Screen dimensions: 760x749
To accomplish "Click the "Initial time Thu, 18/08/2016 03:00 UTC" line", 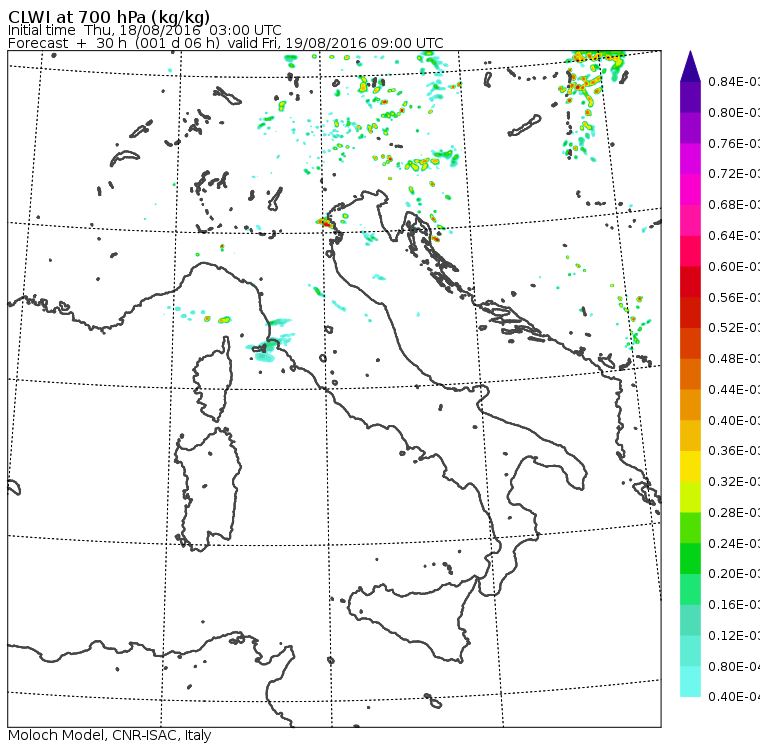I will [144, 30].
